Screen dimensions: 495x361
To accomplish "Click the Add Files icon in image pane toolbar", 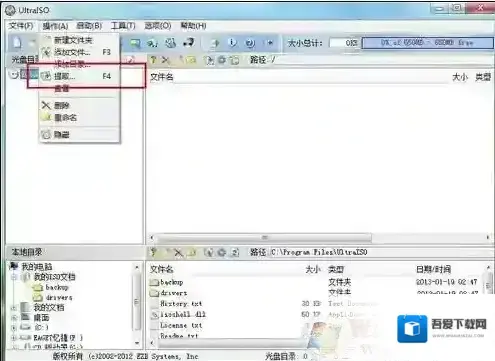I will click(210, 60).
